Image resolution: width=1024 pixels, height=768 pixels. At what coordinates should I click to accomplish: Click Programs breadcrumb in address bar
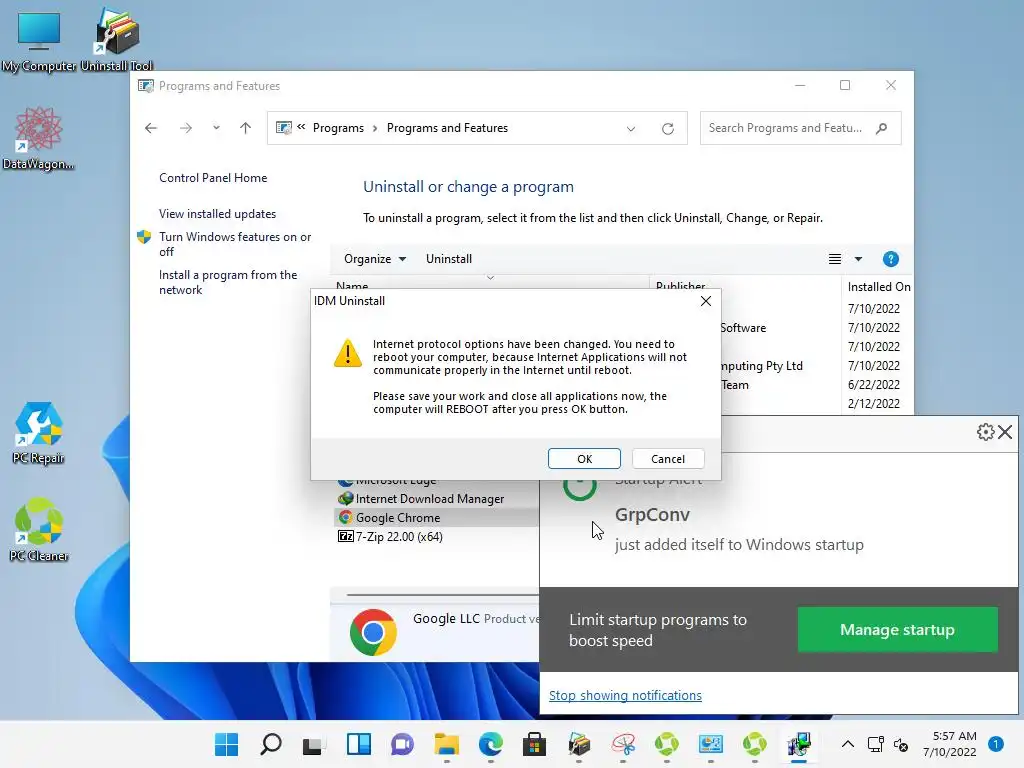338,128
